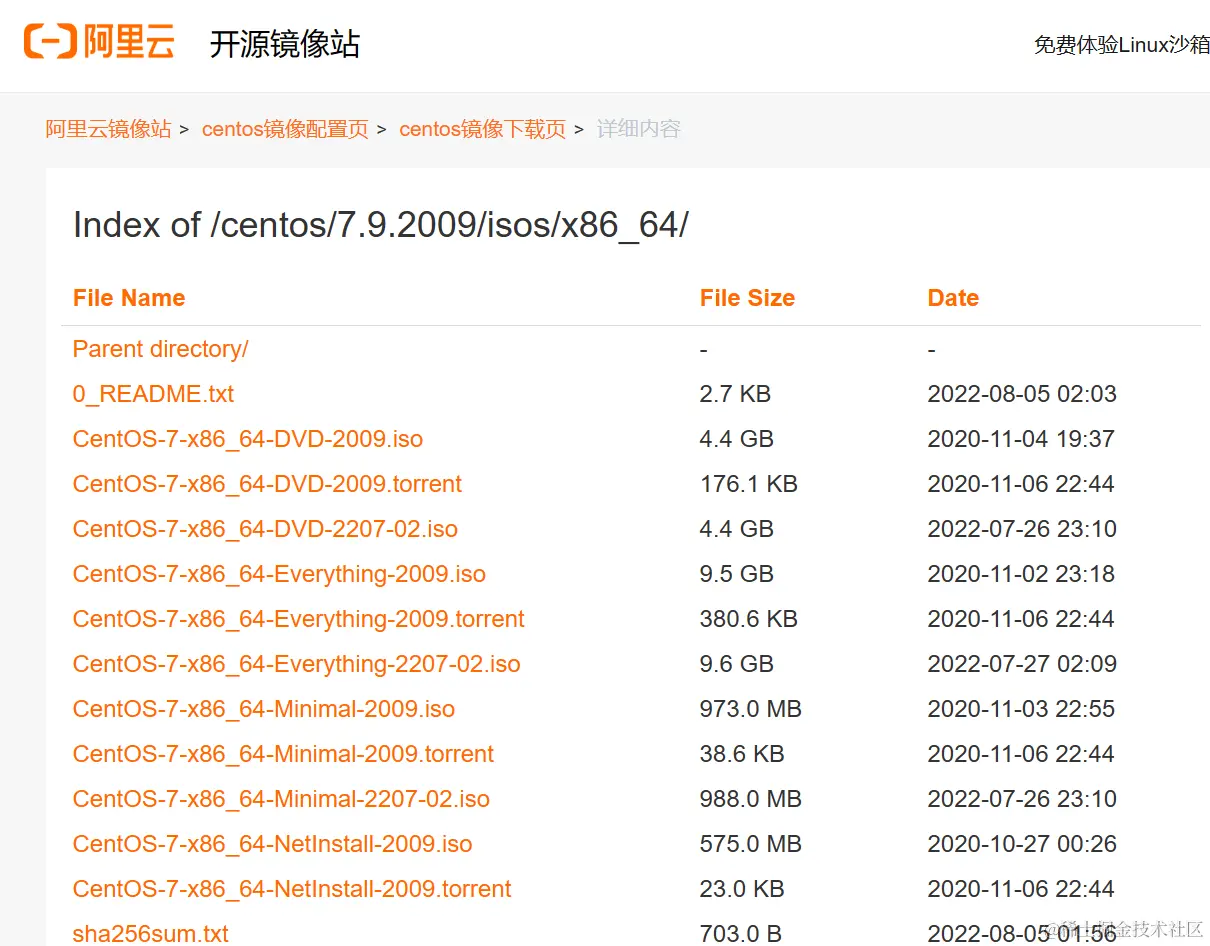This screenshot has height=946, width=1210.
Task: Go to centos镜像配置页 breadcrumb
Action: coord(285,129)
